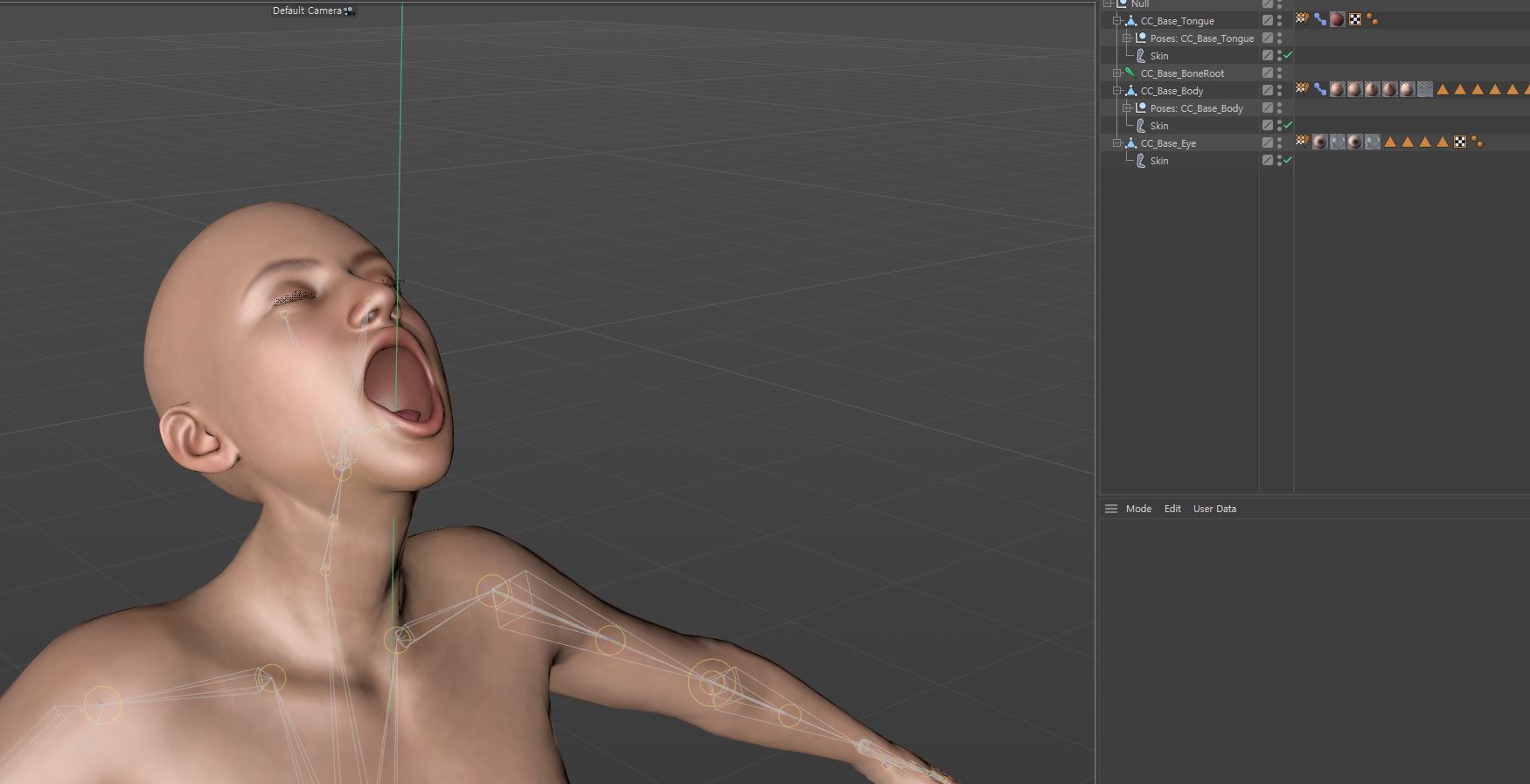Expand the Poses: CC_Base_Body node
The width and height of the screenshot is (1530, 784).
point(1126,108)
